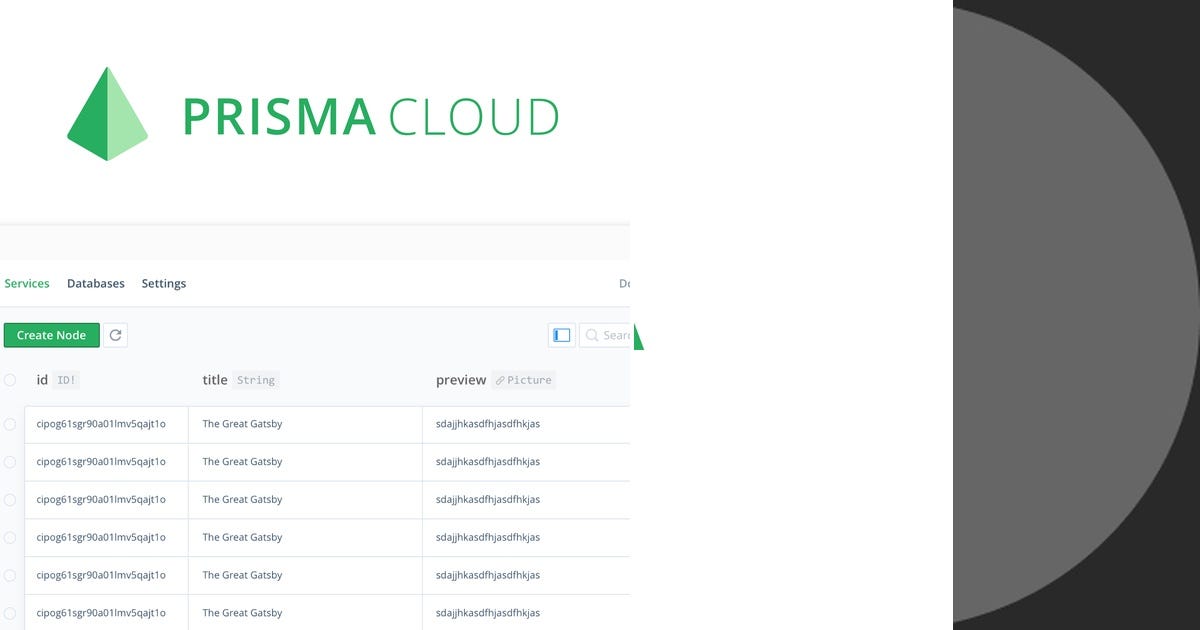
Task: Select the Services navigation link
Action: [26, 283]
